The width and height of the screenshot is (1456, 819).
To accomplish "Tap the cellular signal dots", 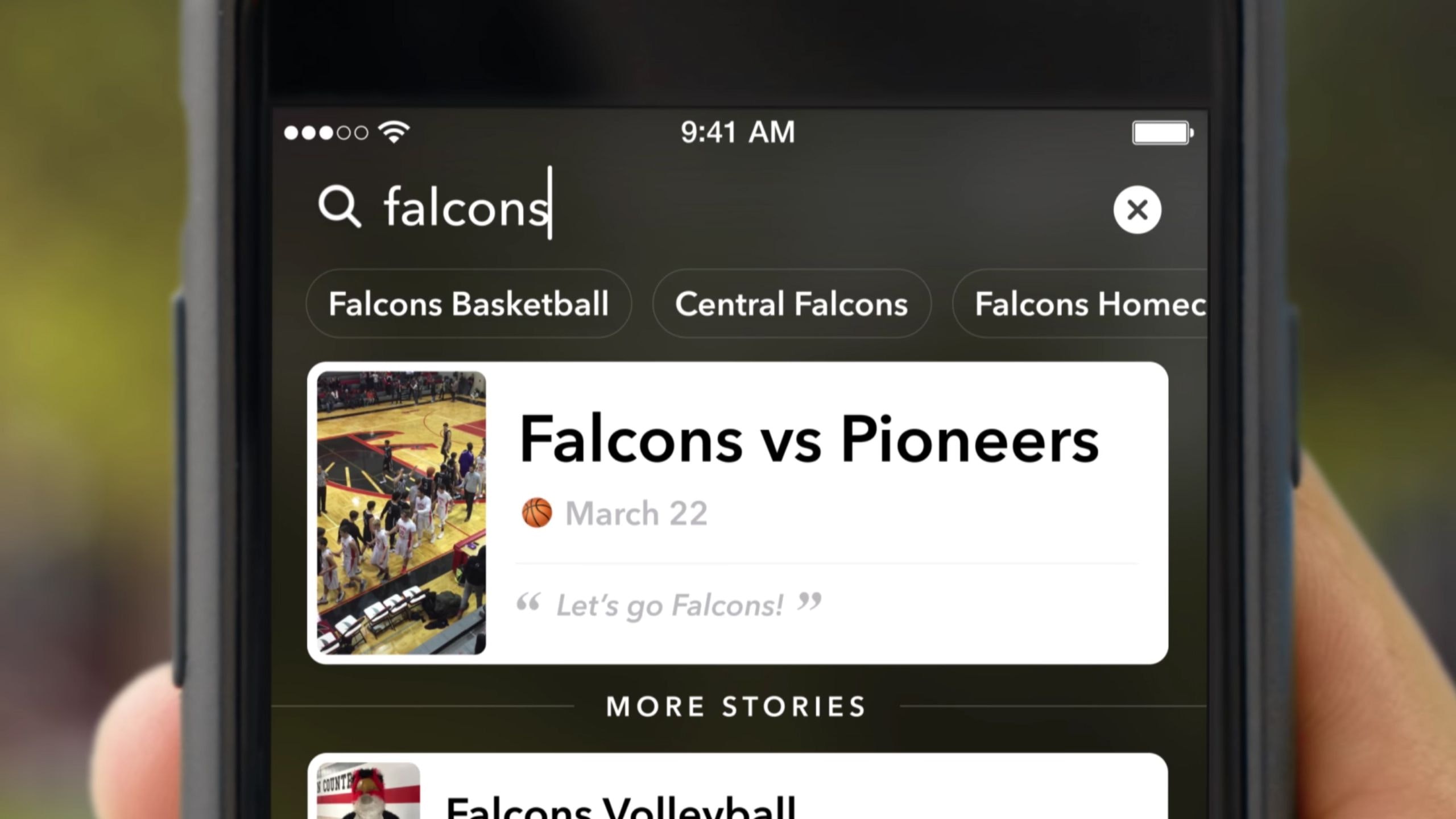I will click(326, 133).
